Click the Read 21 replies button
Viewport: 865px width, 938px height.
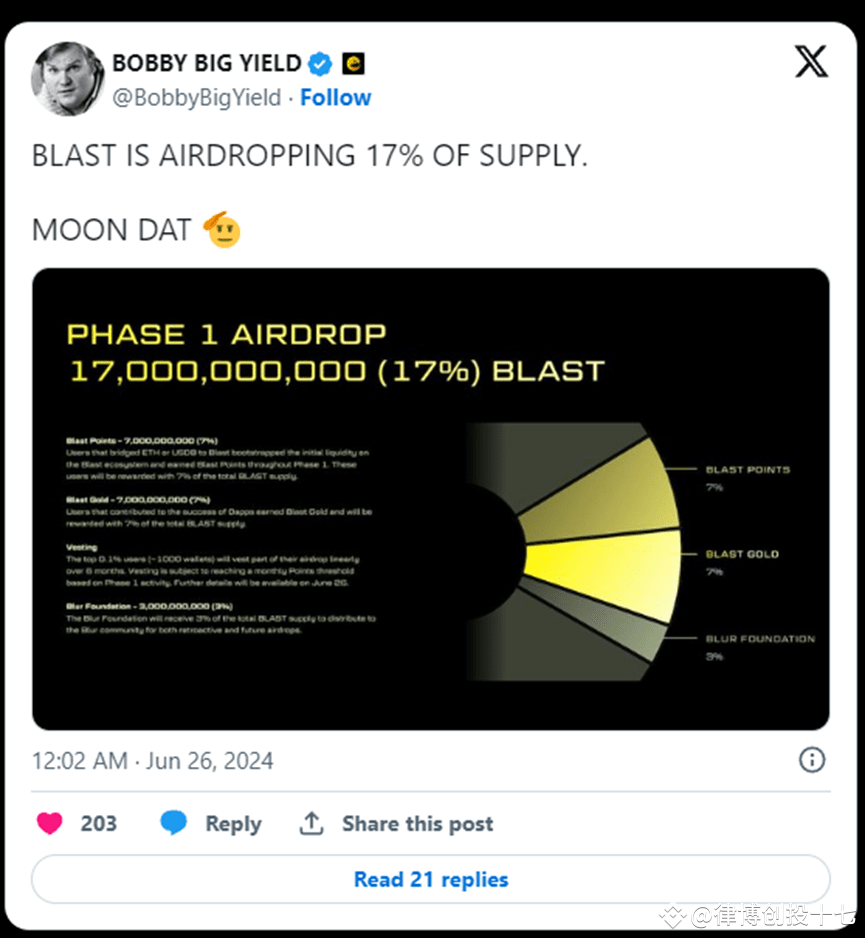click(x=431, y=880)
